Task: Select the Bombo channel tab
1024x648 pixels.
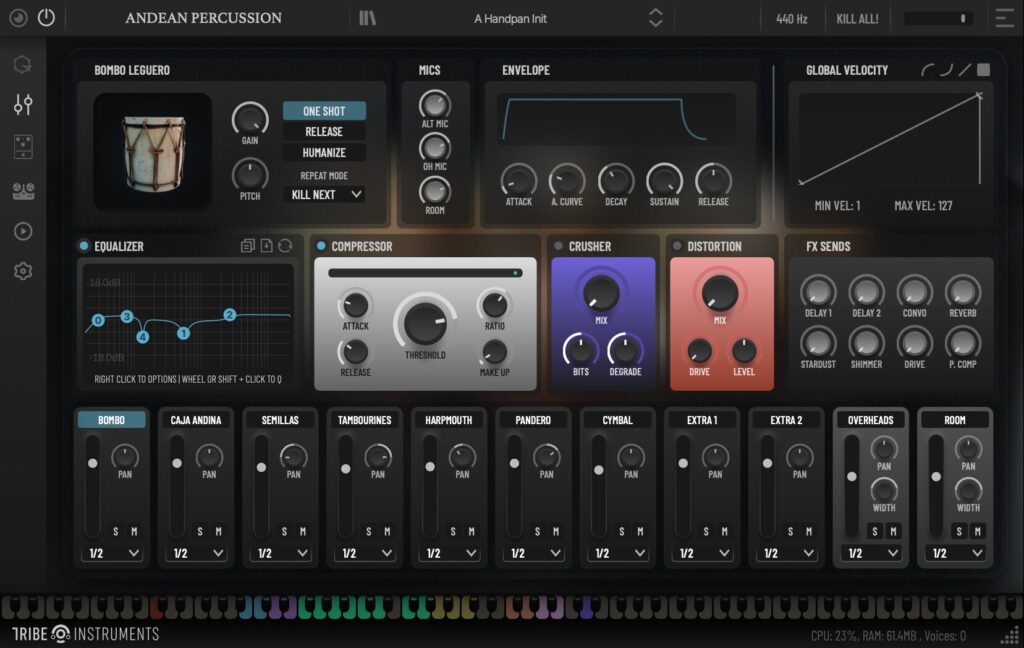Action: pyautogui.click(x=112, y=420)
